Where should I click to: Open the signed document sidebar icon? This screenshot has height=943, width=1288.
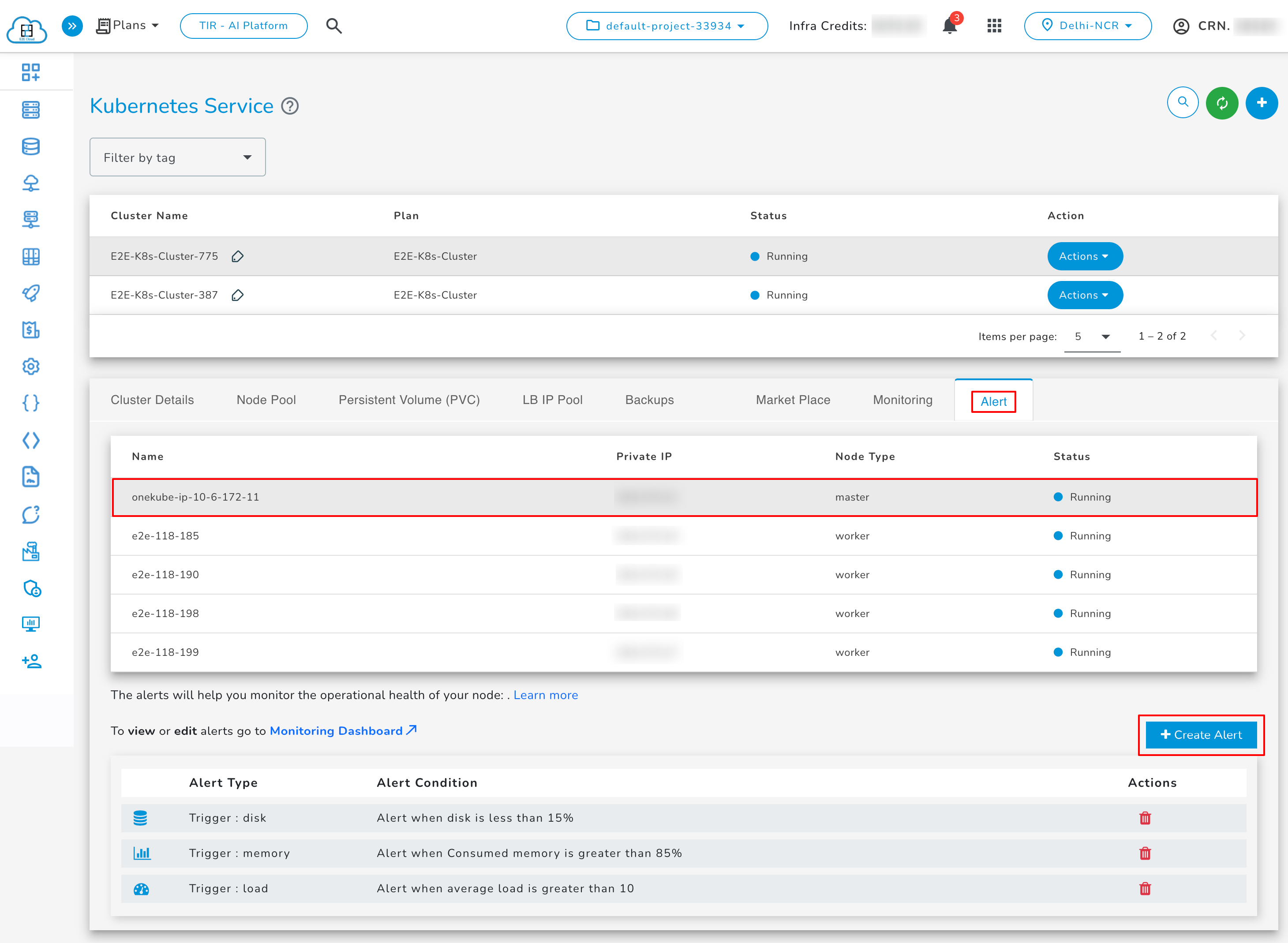pos(31,477)
